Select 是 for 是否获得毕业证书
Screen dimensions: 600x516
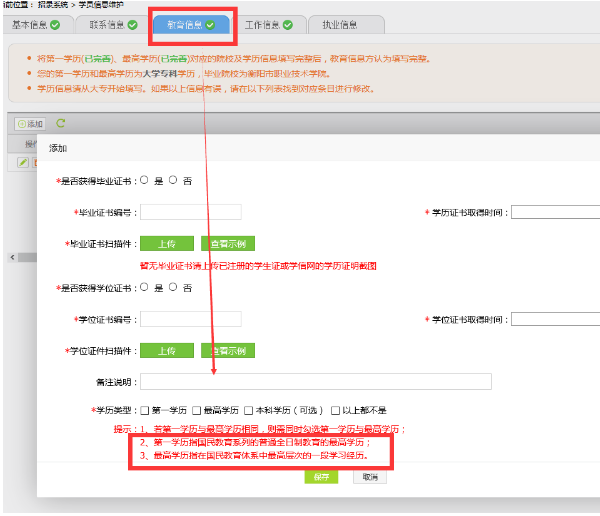pyautogui.click(x=144, y=180)
